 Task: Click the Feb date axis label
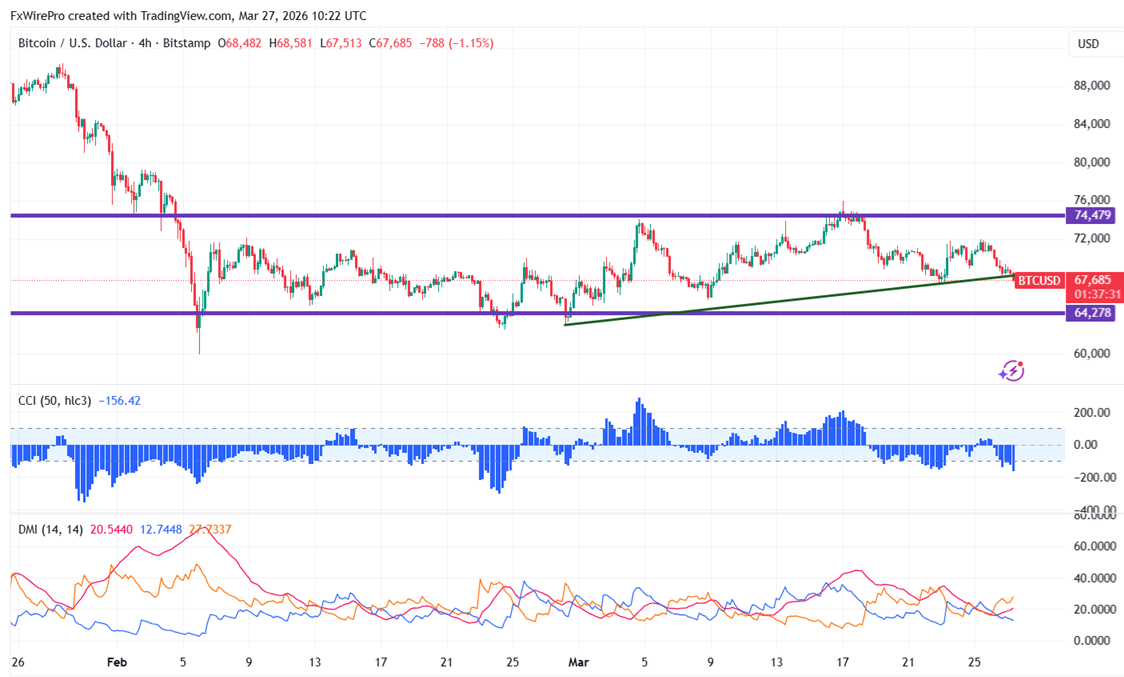coord(117,662)
